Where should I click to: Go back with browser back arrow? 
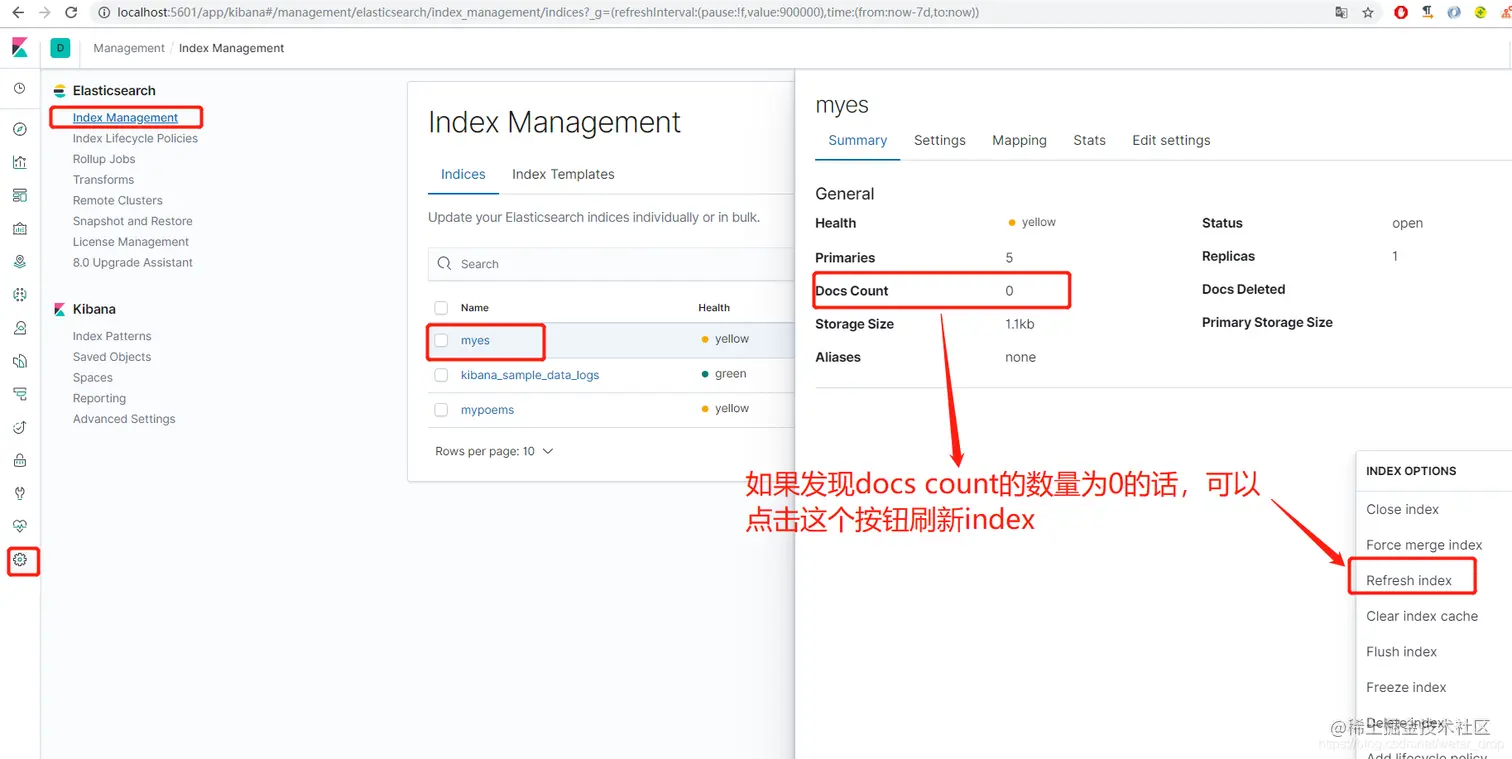pyautogui.click(x=17, y=13)
